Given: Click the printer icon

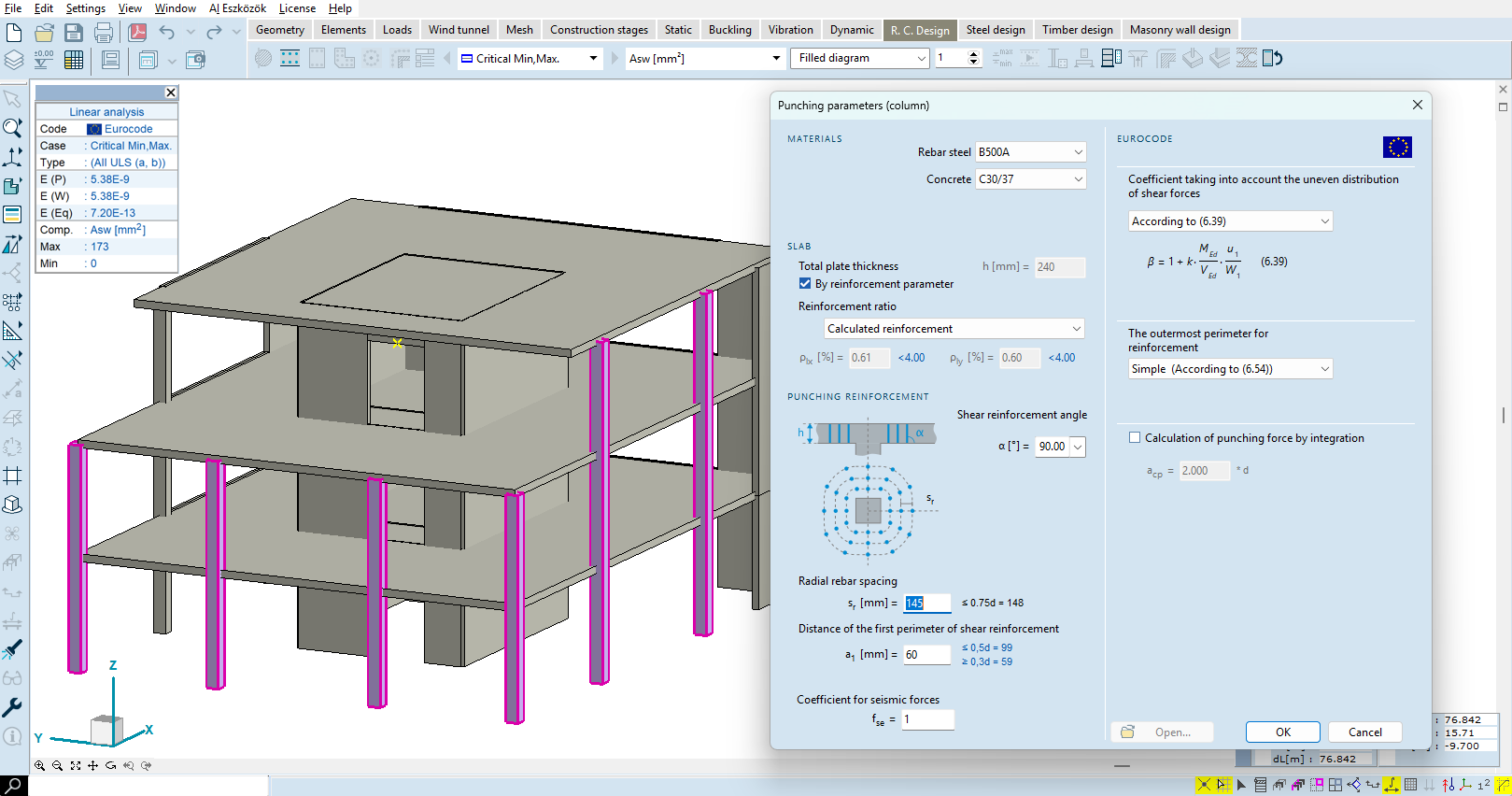Looking at the screenshot, I should [x=104, y=33].
